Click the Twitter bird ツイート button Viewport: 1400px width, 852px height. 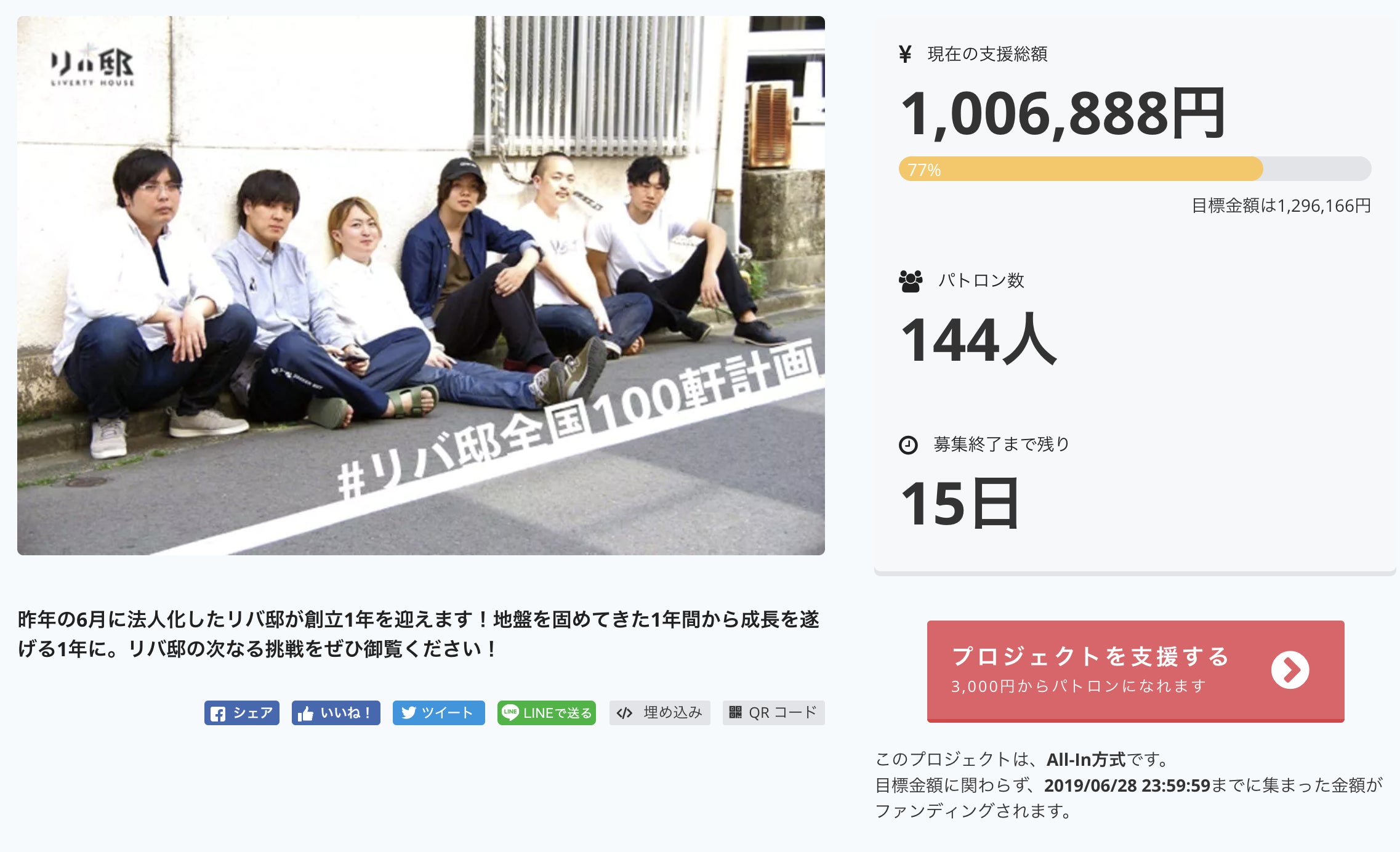(438, 713)
